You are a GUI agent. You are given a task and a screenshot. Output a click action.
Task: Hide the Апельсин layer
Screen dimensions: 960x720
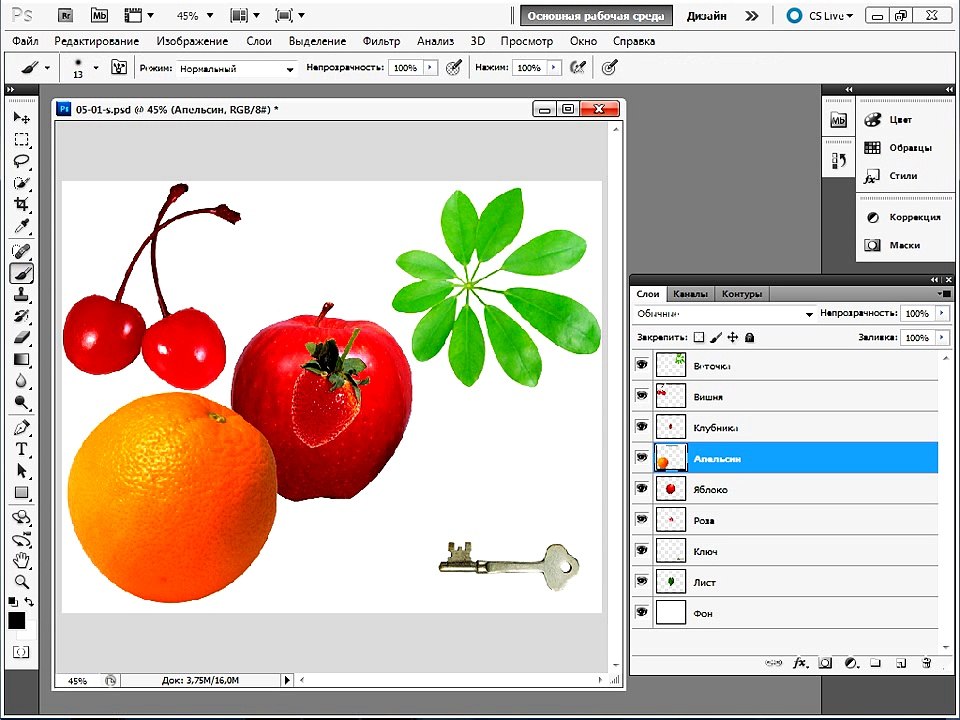pos(642,457)
